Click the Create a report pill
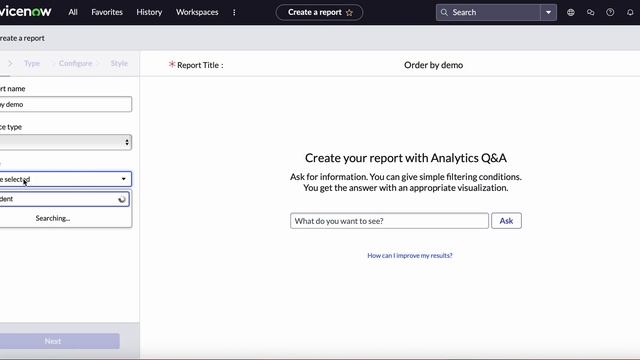Viewport: 640px width, 360px height. (x=319, y=12)
